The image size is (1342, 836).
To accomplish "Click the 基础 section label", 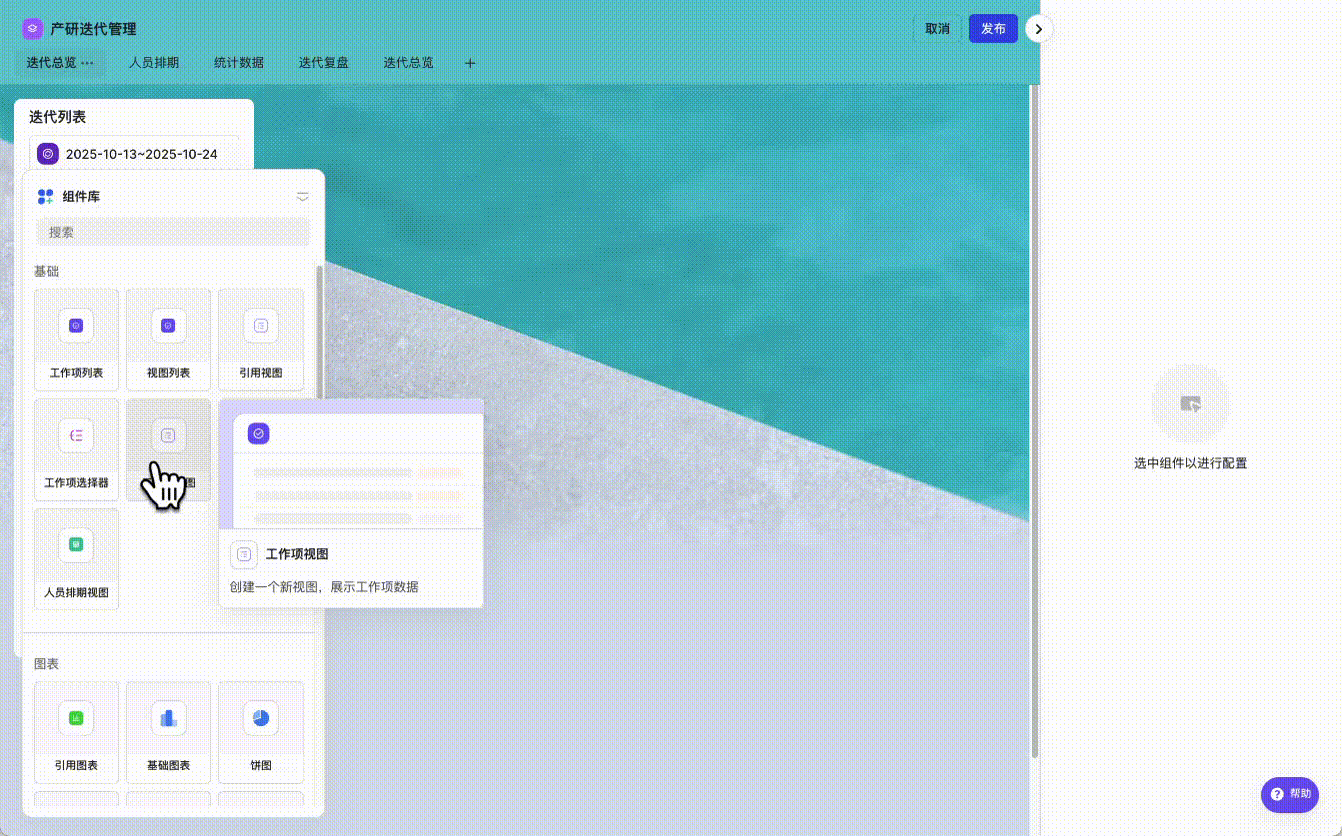I will point(47,272).
